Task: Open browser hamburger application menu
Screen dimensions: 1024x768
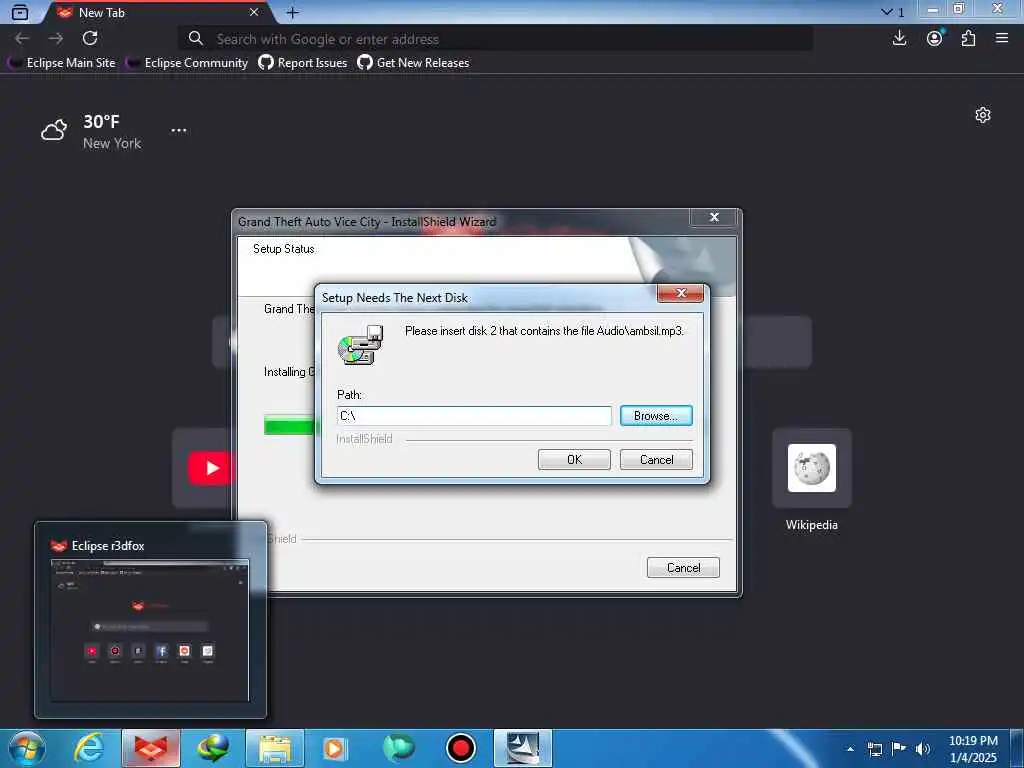Action: coord(1002,39)
